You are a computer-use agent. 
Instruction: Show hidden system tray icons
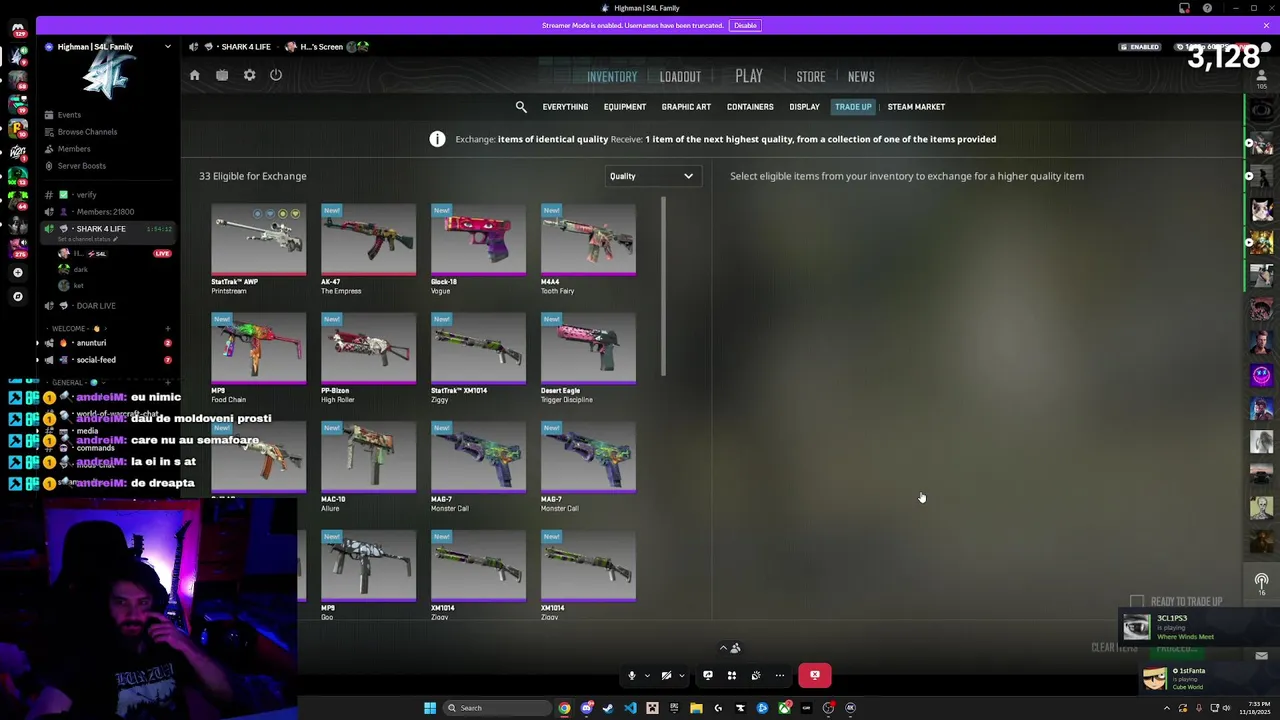[1167, 708]
